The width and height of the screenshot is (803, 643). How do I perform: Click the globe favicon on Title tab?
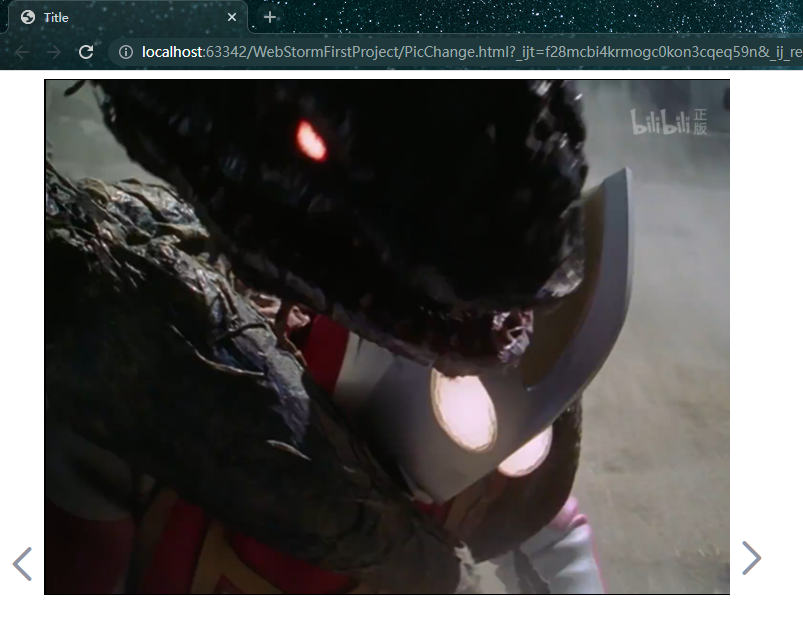[28, 17]
